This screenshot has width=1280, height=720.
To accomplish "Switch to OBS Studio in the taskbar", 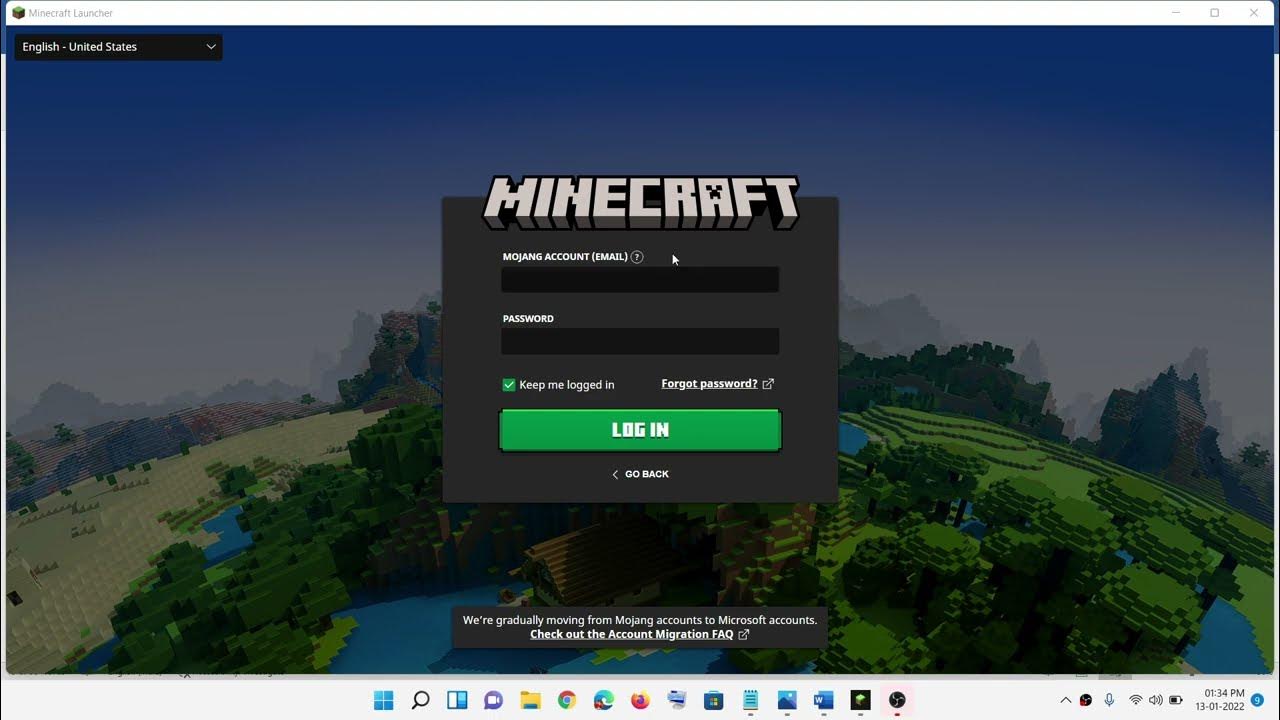I will click(897, 700).
